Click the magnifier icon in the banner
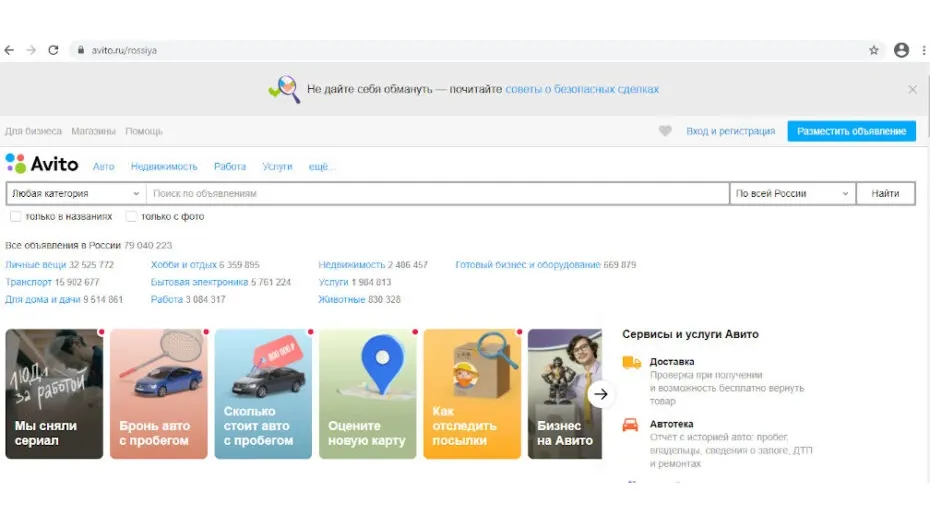Image resolution: width=930 pixels, height=523 pixels. (x=284, y=90)
